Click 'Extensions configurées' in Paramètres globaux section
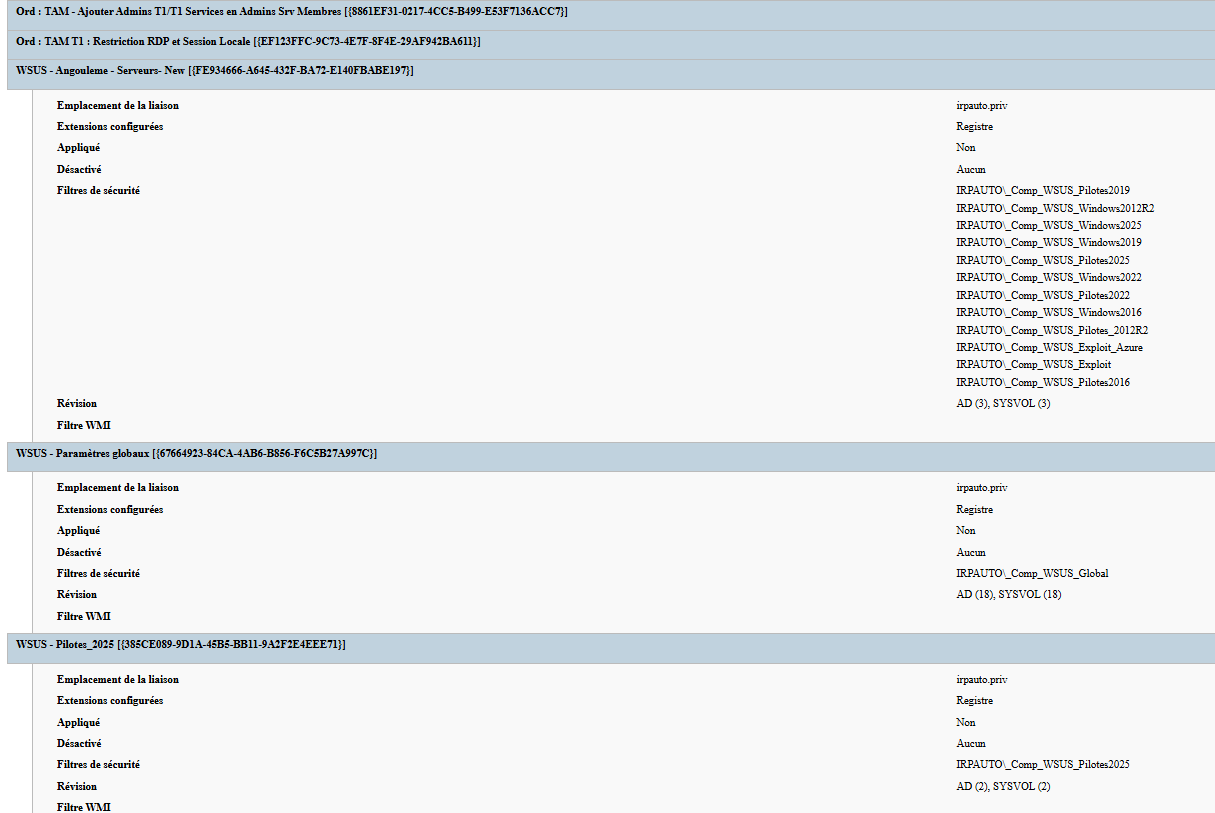The image size is (1215, 813). (110, 509)
